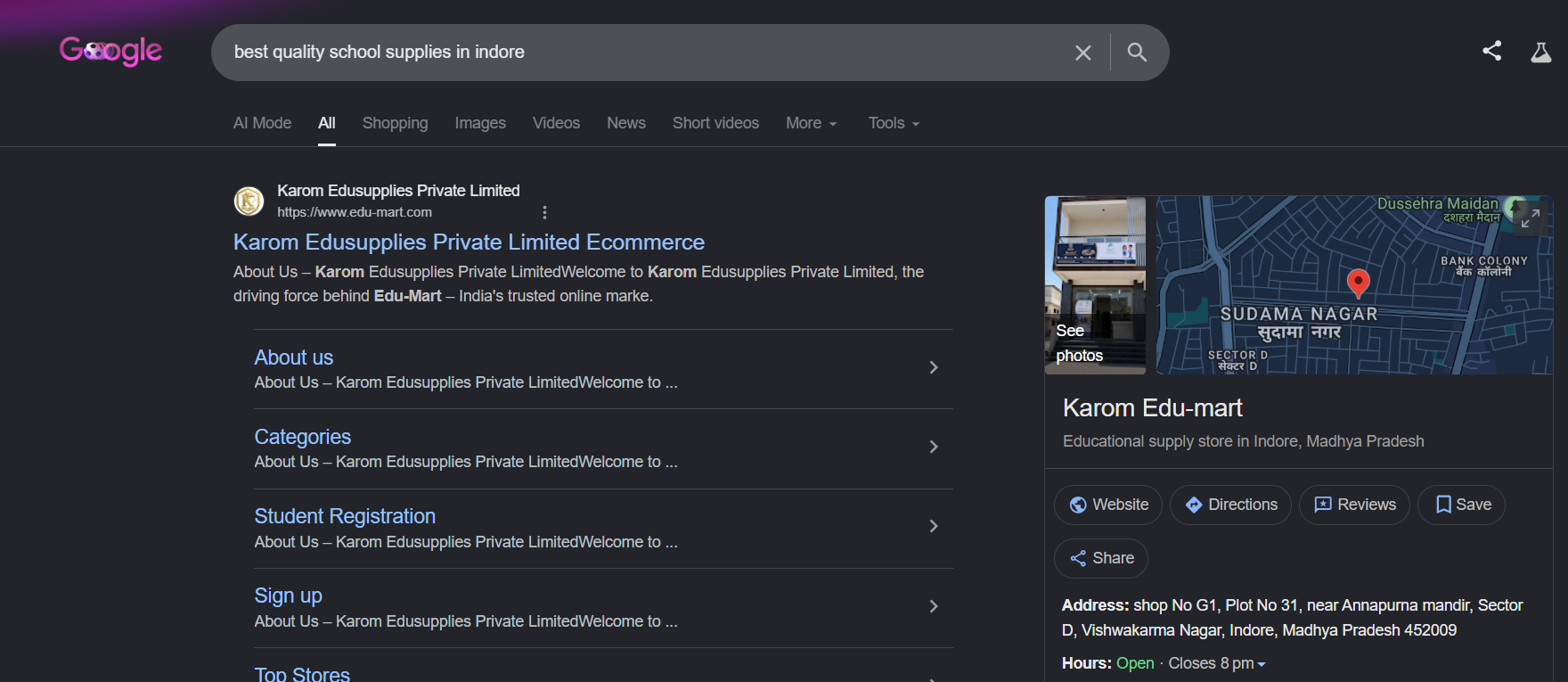Screen dimensions: 1568x682
Task: Switch to the Images tab
Action: tap(480, 123)
